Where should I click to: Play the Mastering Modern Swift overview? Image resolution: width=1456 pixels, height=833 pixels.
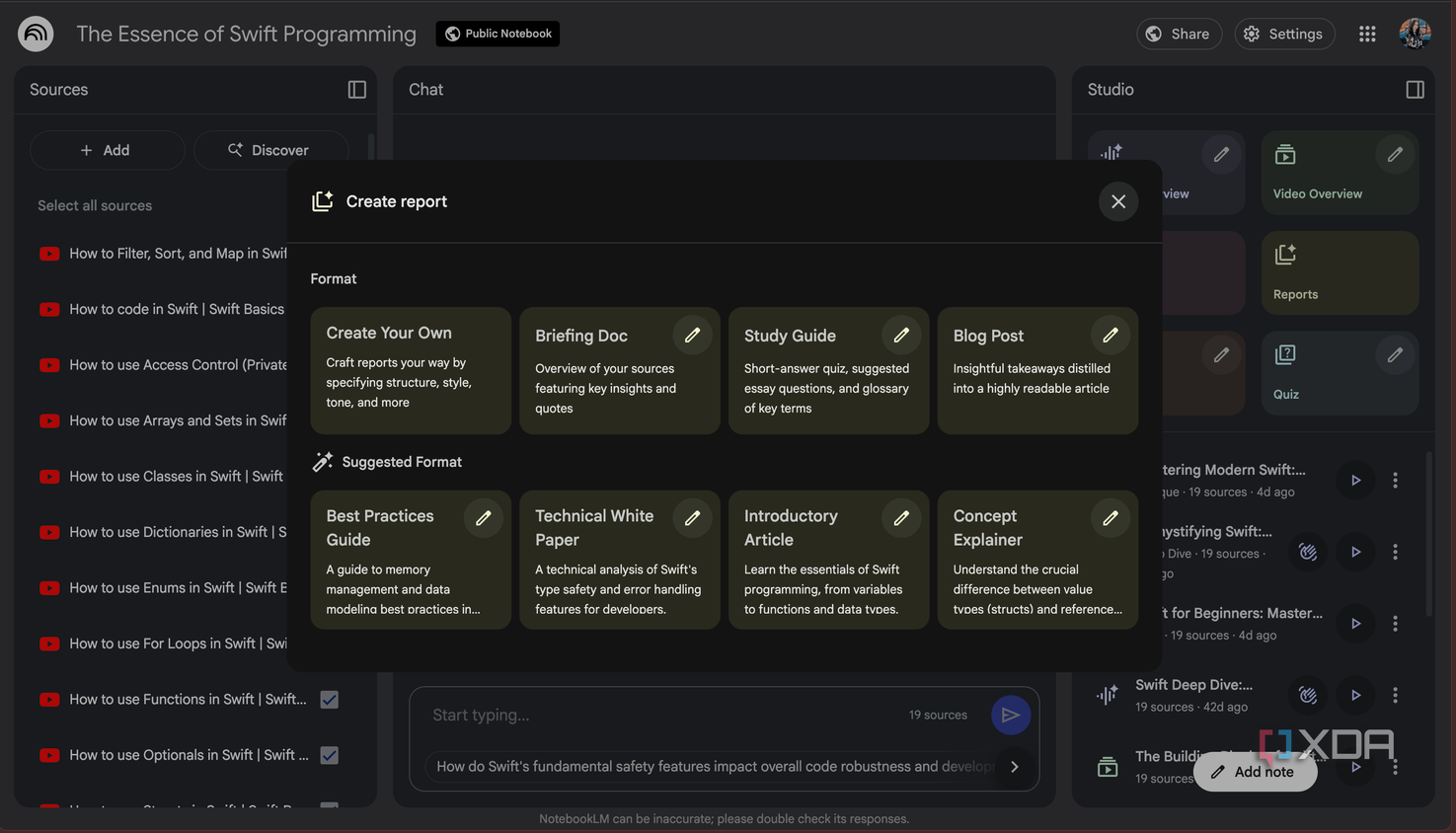coord(1355,480)
